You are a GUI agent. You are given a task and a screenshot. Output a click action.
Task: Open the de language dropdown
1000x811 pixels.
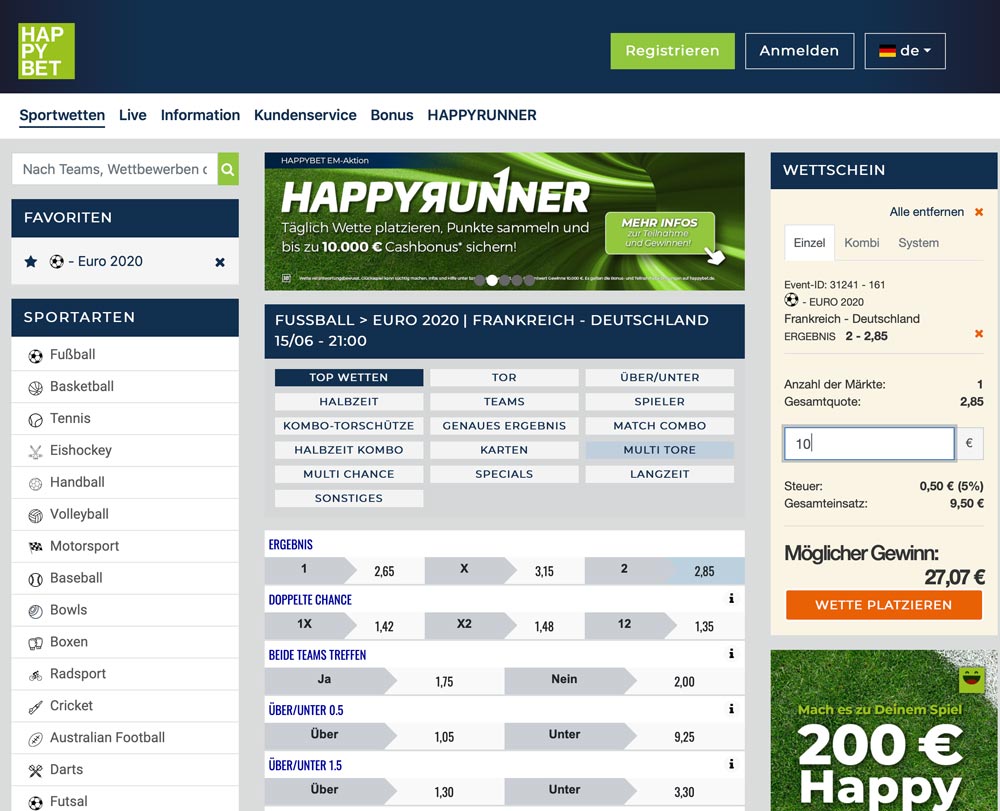(905, 51)
